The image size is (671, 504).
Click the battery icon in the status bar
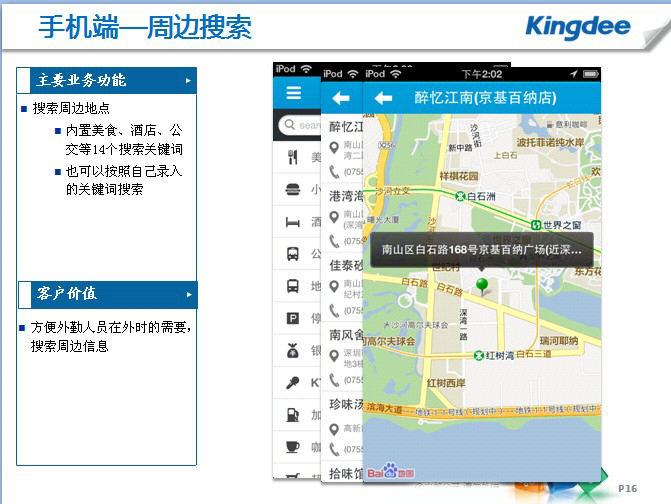point(591,74)
